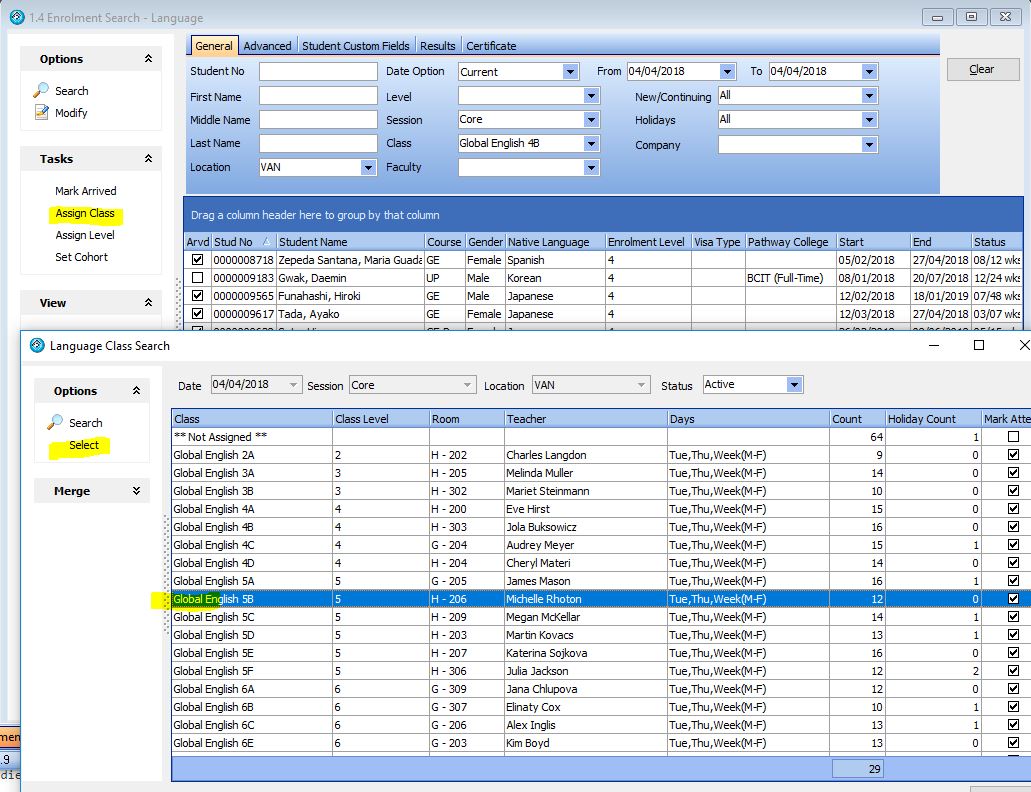
Task: Check Arvd box for Gwak, Daemin
Action: [x=197, y=278]
